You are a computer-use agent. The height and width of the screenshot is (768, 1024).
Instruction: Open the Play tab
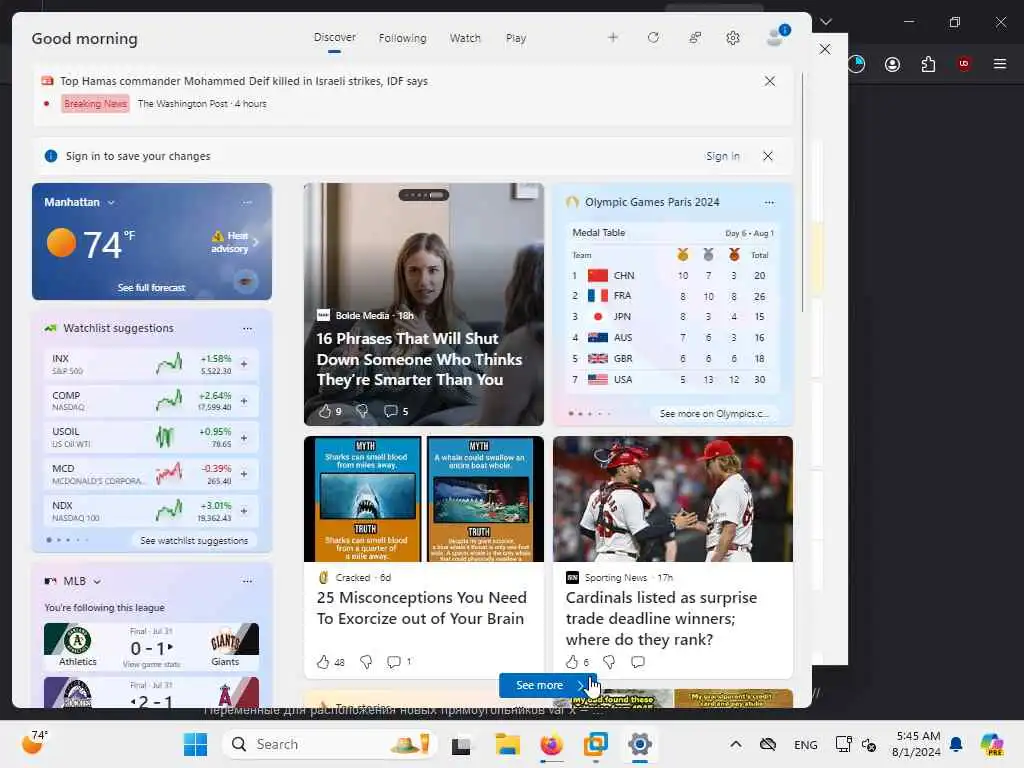point(516,39)
